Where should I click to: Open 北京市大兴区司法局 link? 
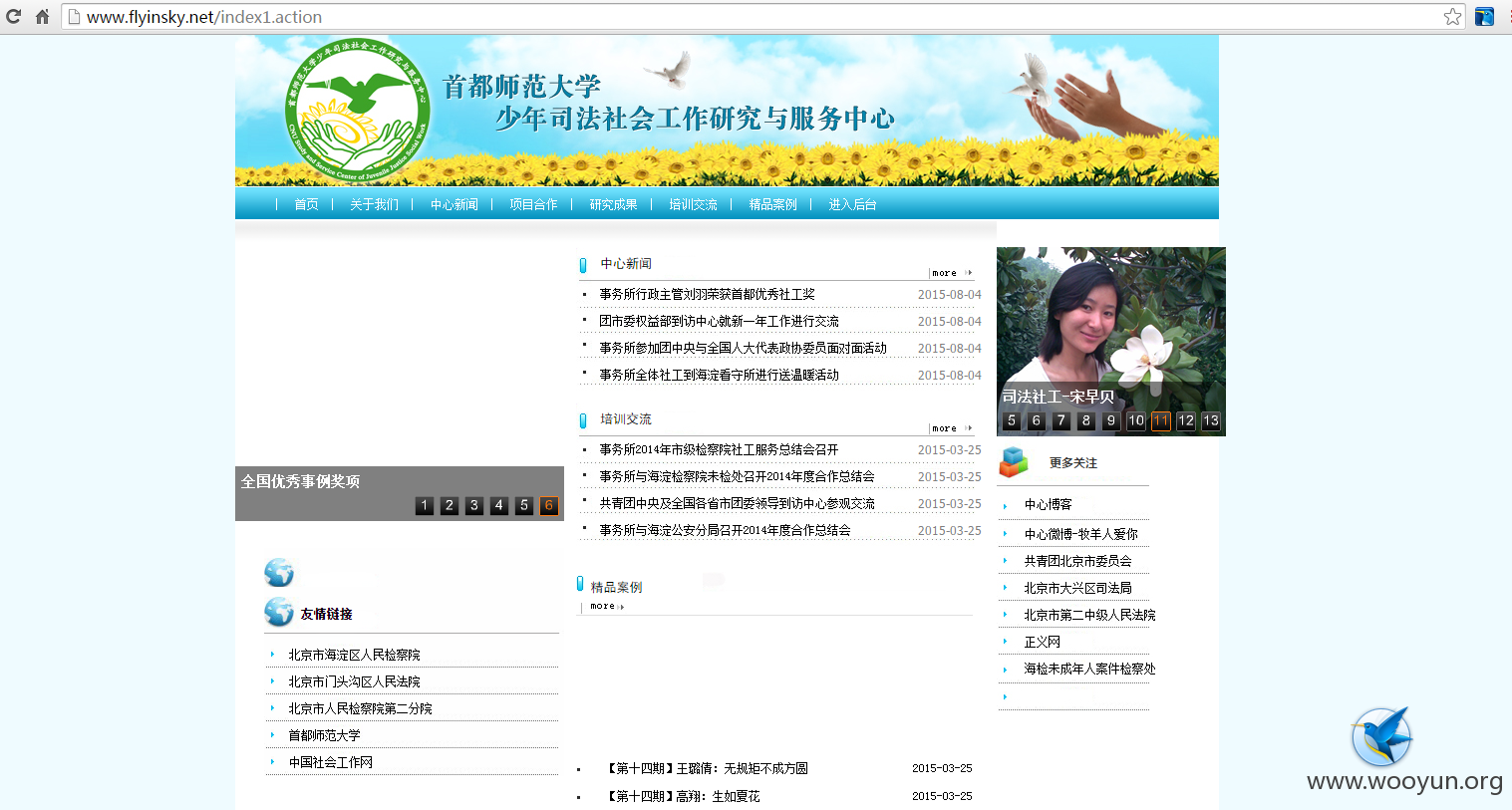tap(1077, 588)
